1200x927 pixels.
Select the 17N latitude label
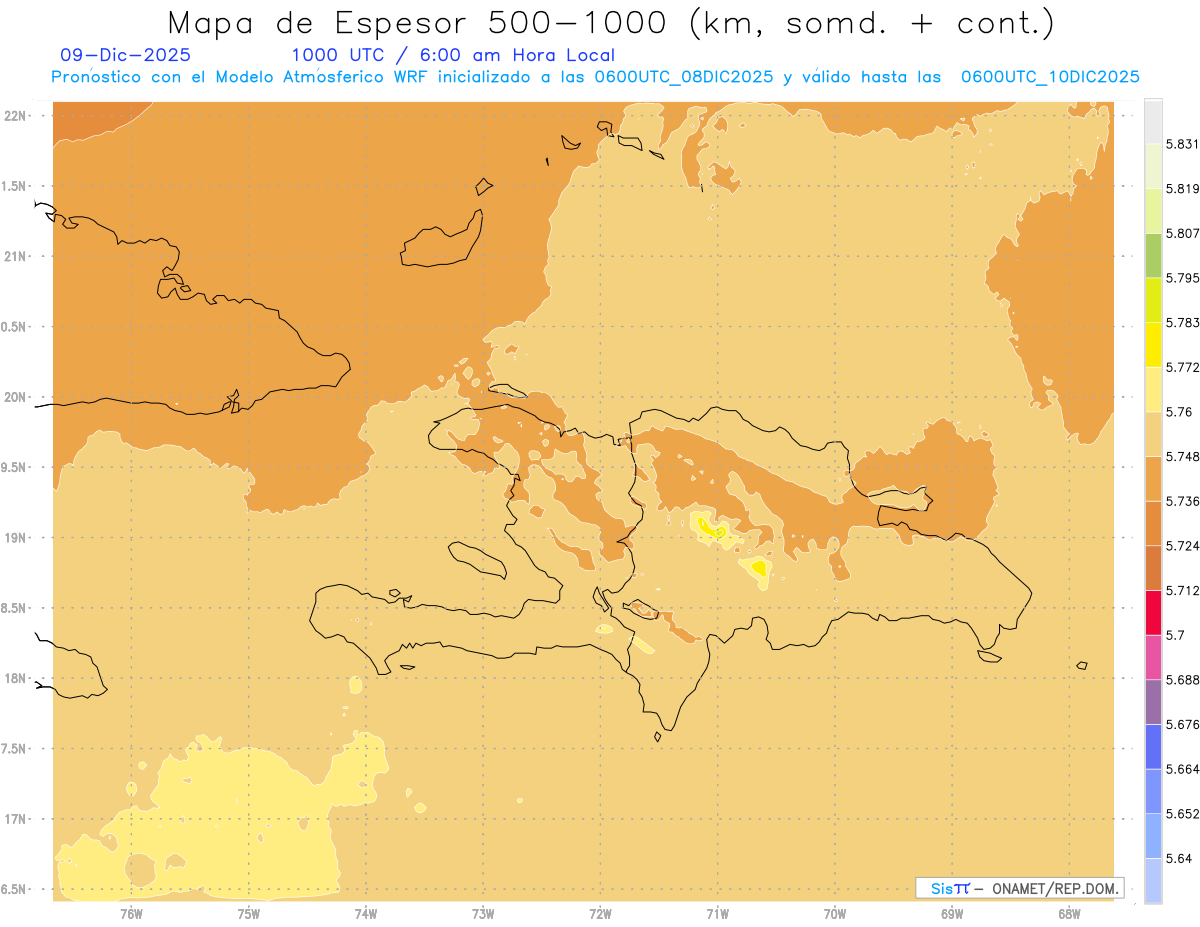click(15, 819)
